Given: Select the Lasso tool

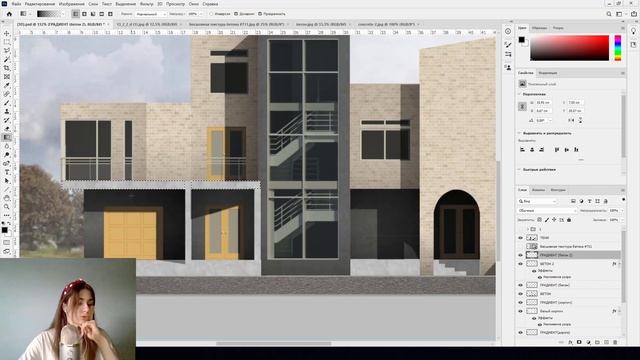Looking at the screenshot, I should point(7,51).
